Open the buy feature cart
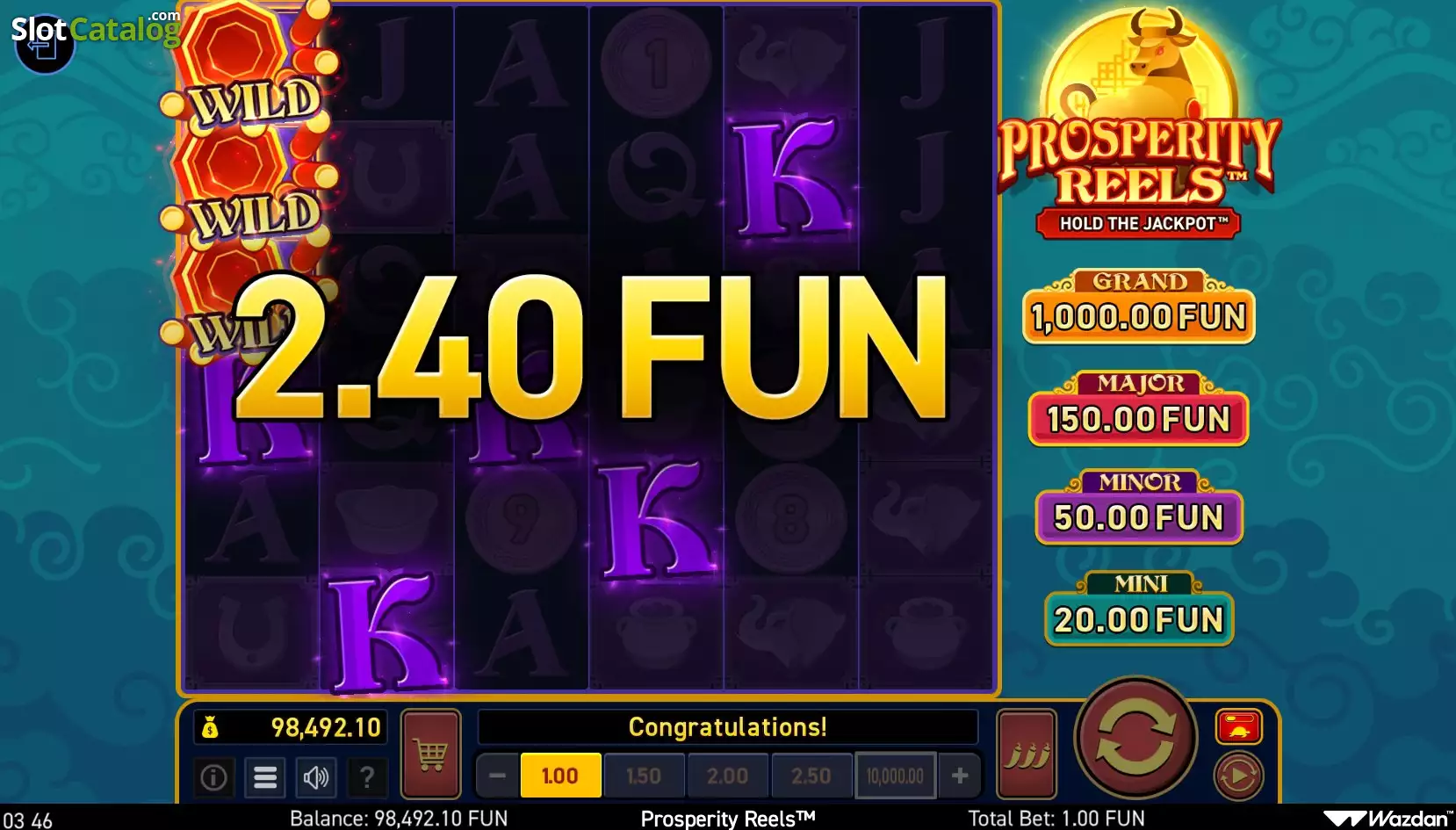The height and width of the screenshot is (830, 1456). pyautogui.click(x=430, y=754)
